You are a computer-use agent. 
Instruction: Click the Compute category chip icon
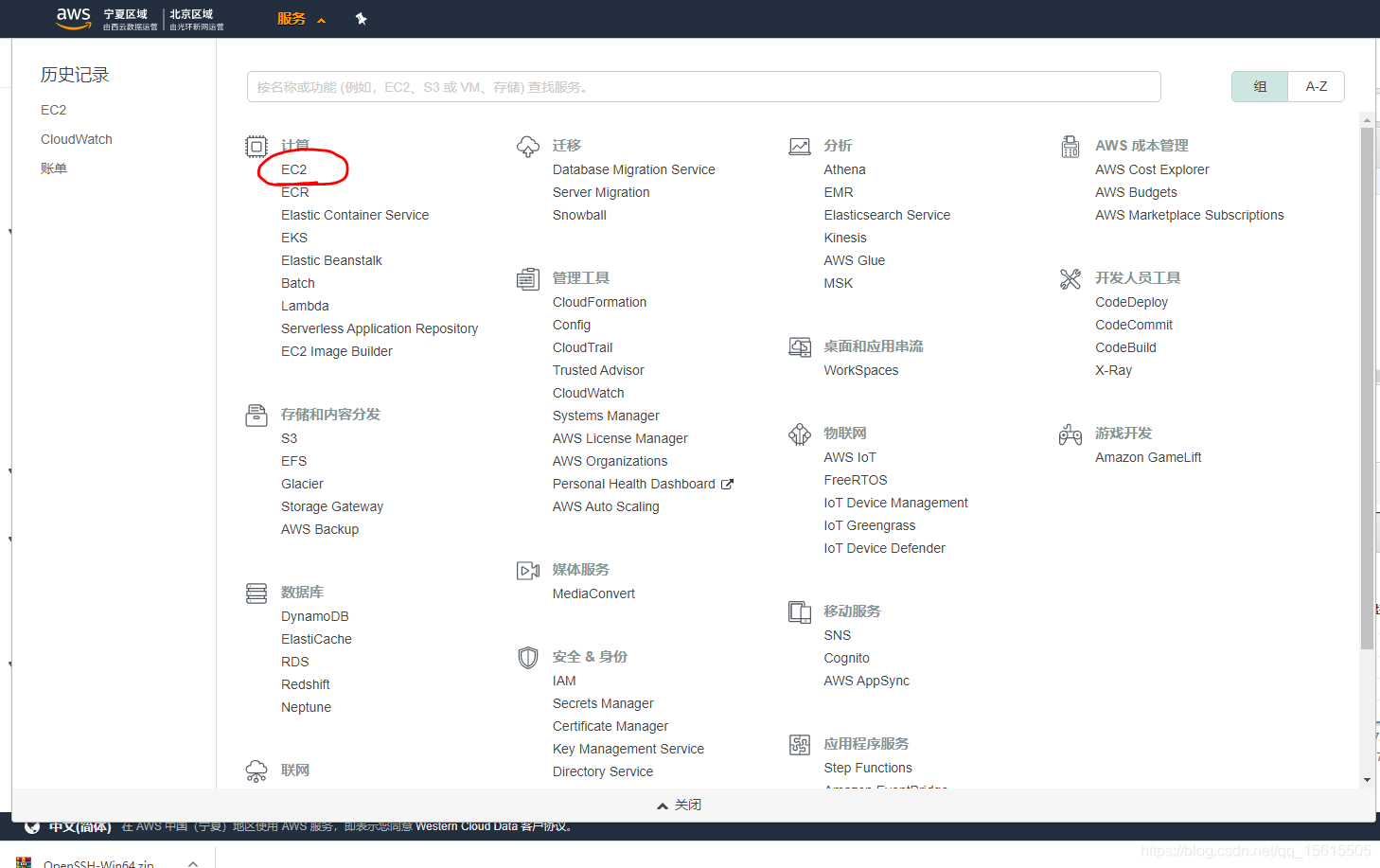pyautogui.click(x=257, y=147)
